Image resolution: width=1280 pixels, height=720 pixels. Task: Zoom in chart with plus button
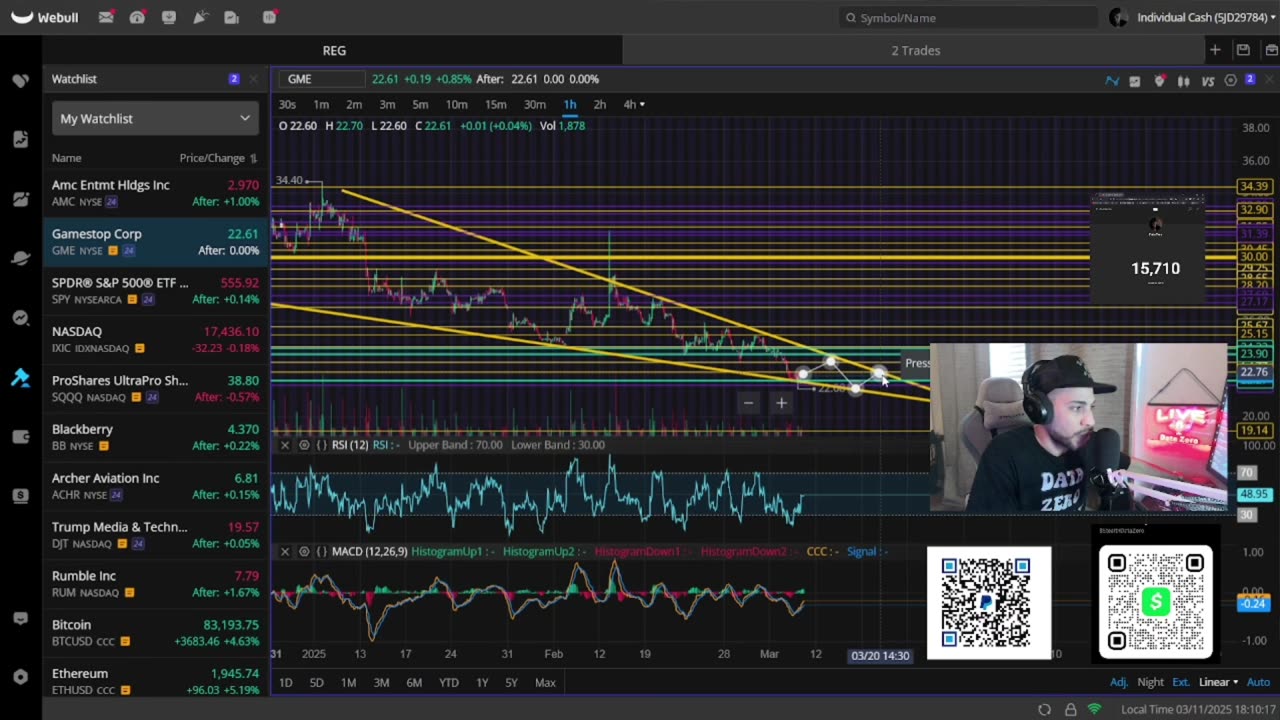pyautogui.click(x=781, y=403)
